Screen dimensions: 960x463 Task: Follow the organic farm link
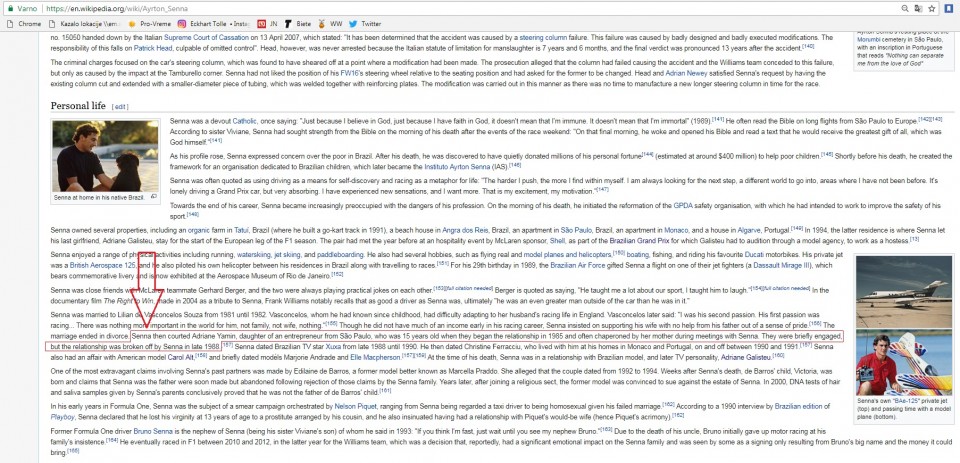point(199,230)
